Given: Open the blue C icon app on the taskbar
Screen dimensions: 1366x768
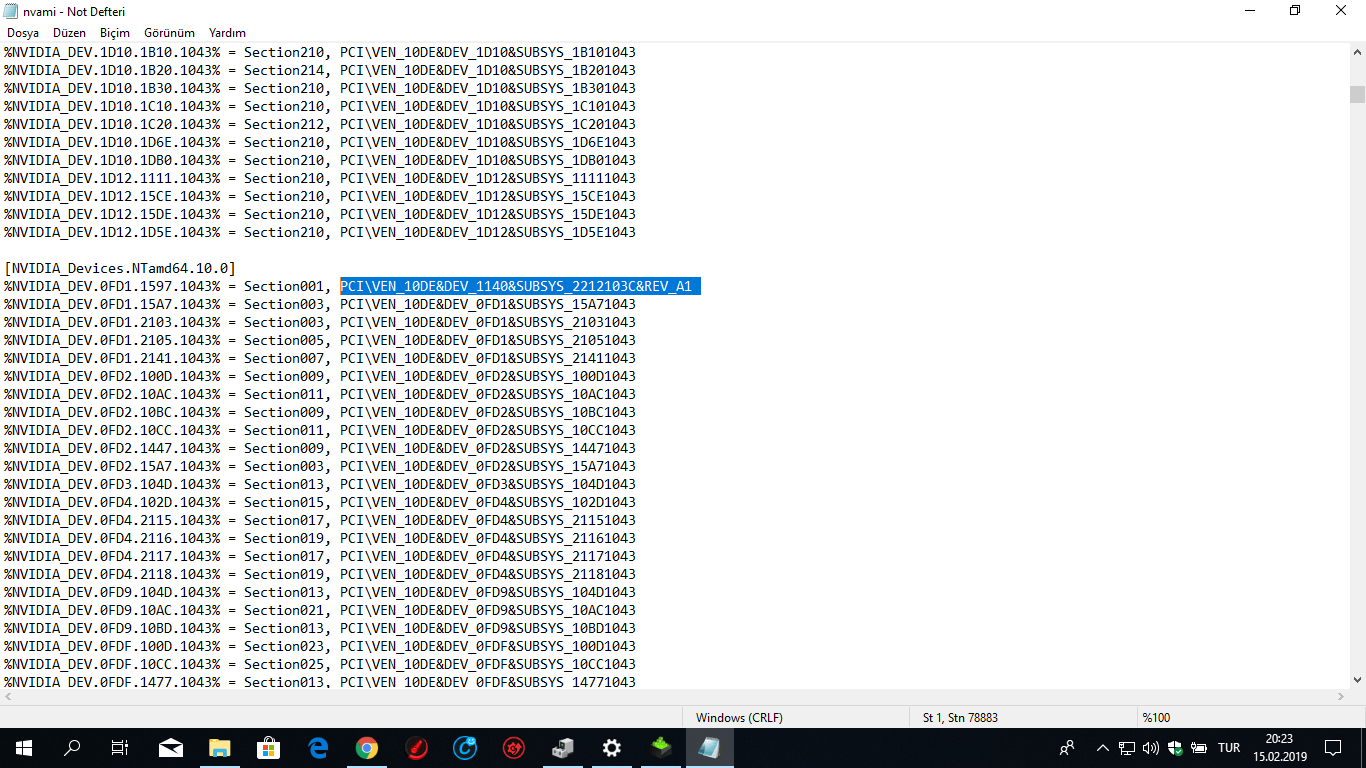Looking at the screenshot, I should (x=465, y=747).
